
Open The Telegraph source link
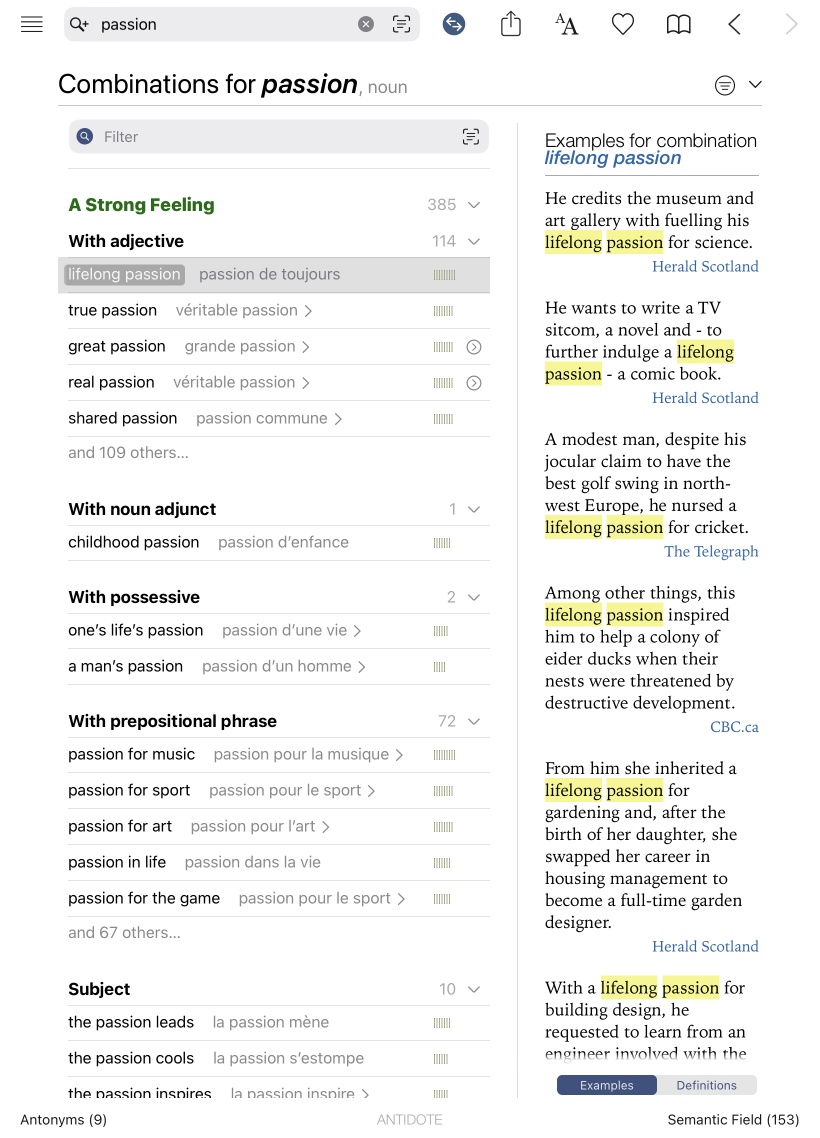click(711, 552)
